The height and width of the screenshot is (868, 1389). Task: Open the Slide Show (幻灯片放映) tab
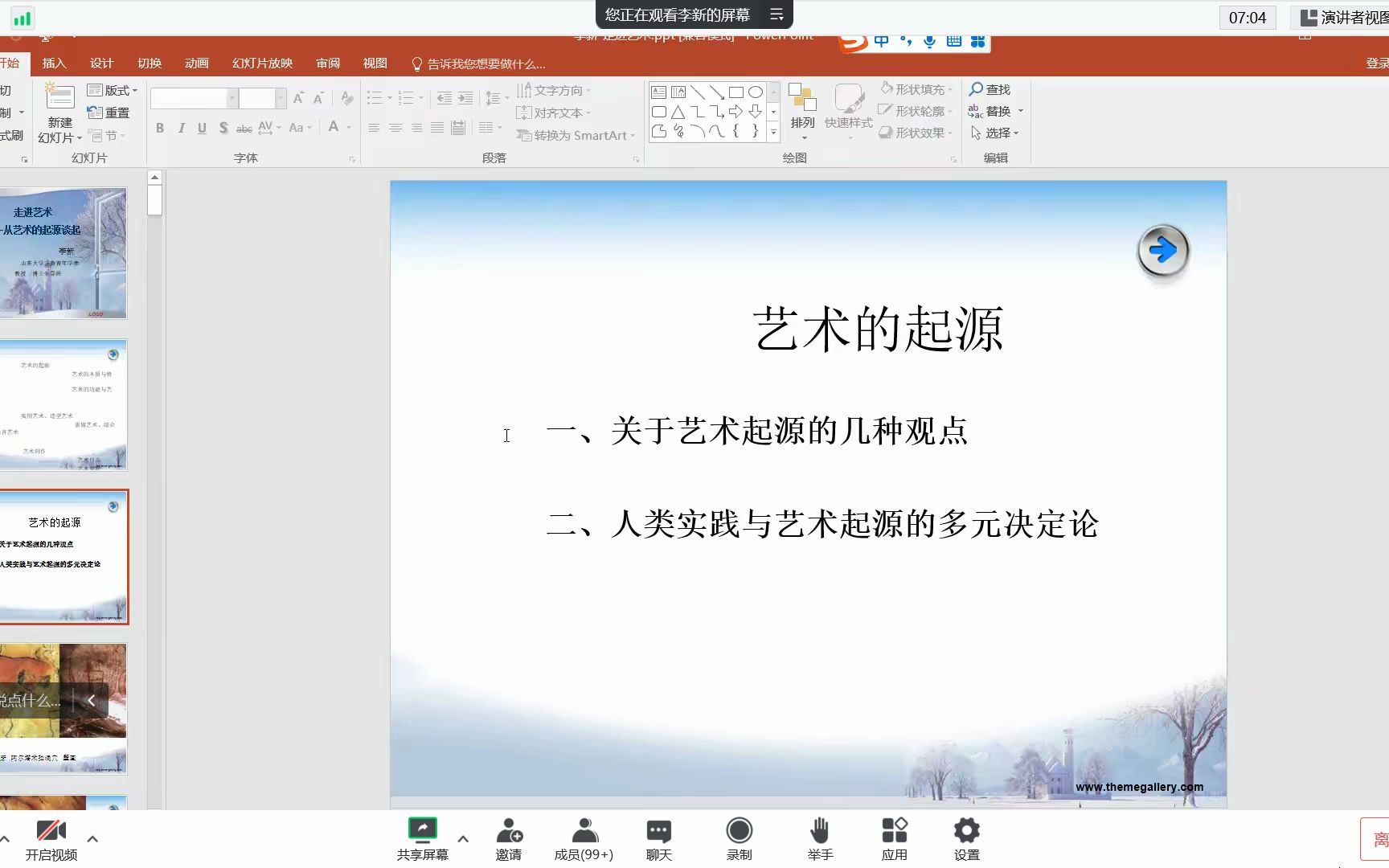(x=262, y=63)
